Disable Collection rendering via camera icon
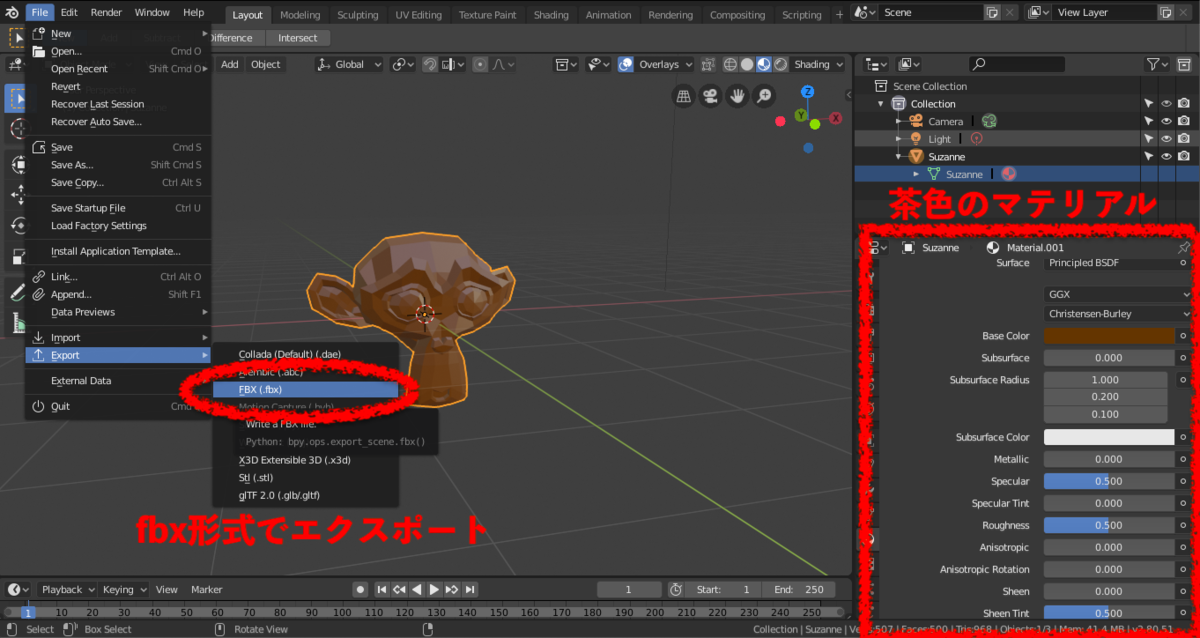This screenshot has width=1200, height=638. tap(1184, 104)
